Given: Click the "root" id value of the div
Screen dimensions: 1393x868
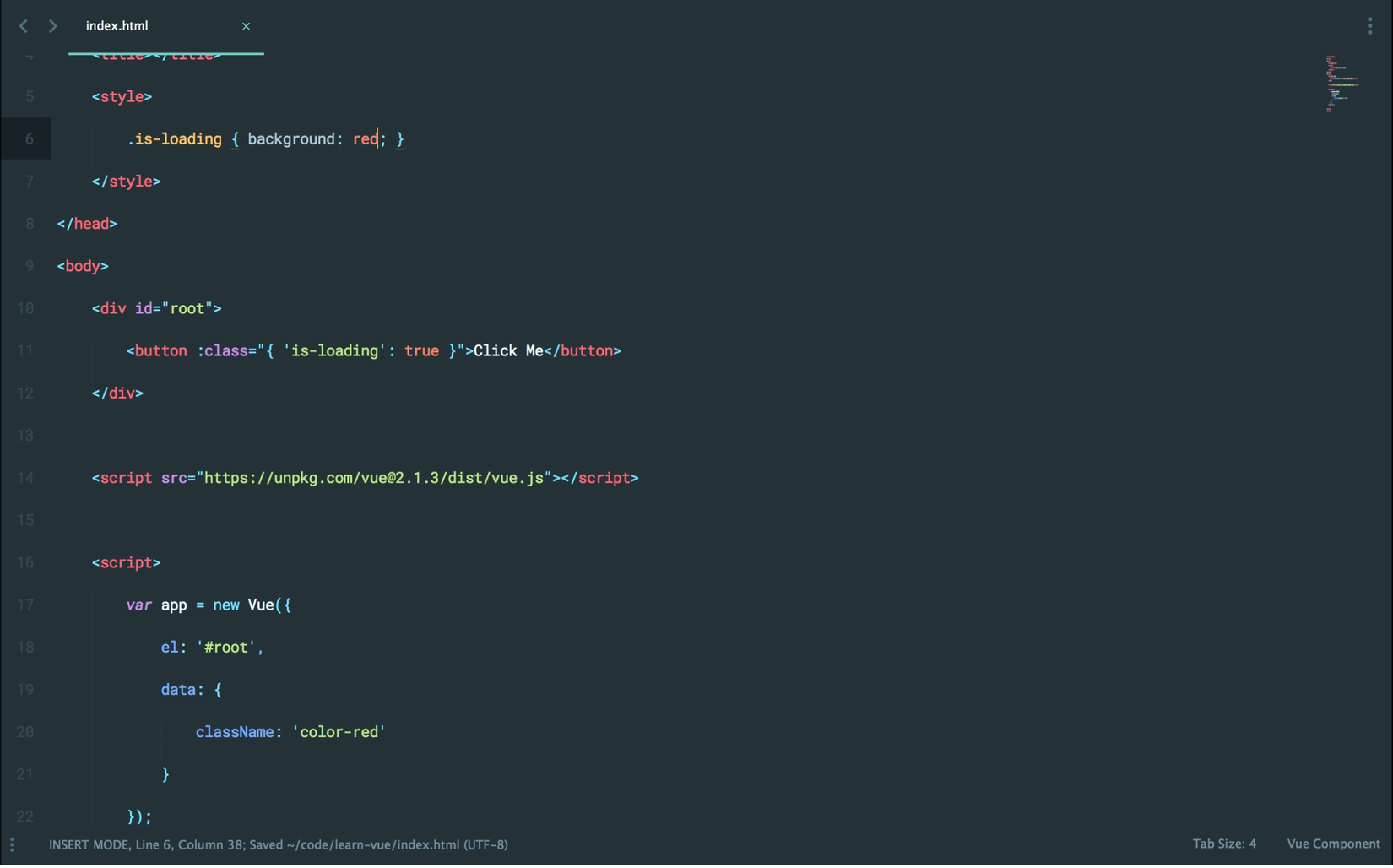Looking at the screenshot, I should click(187, 308).
